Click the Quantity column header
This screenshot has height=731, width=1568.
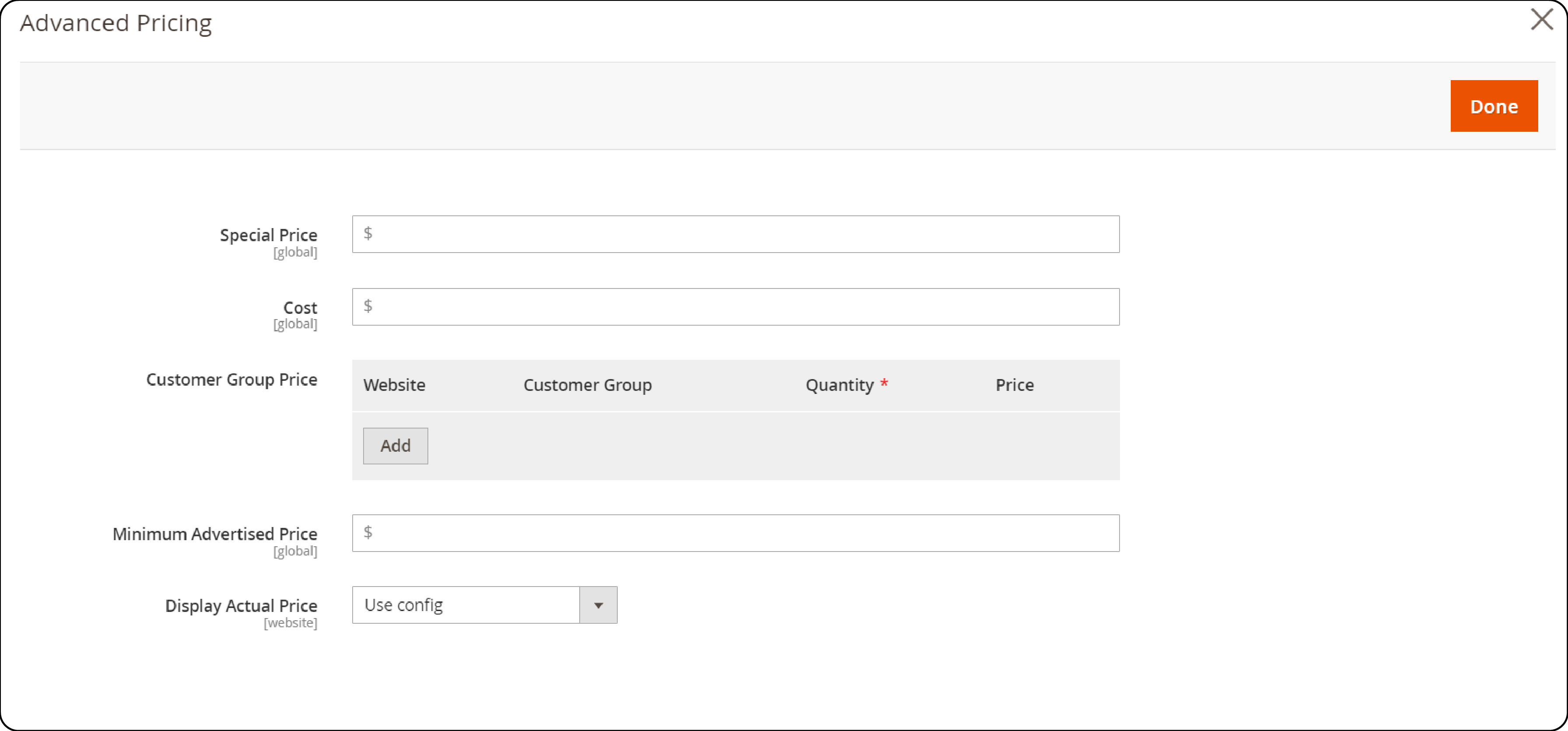click(x=840, y=385)
